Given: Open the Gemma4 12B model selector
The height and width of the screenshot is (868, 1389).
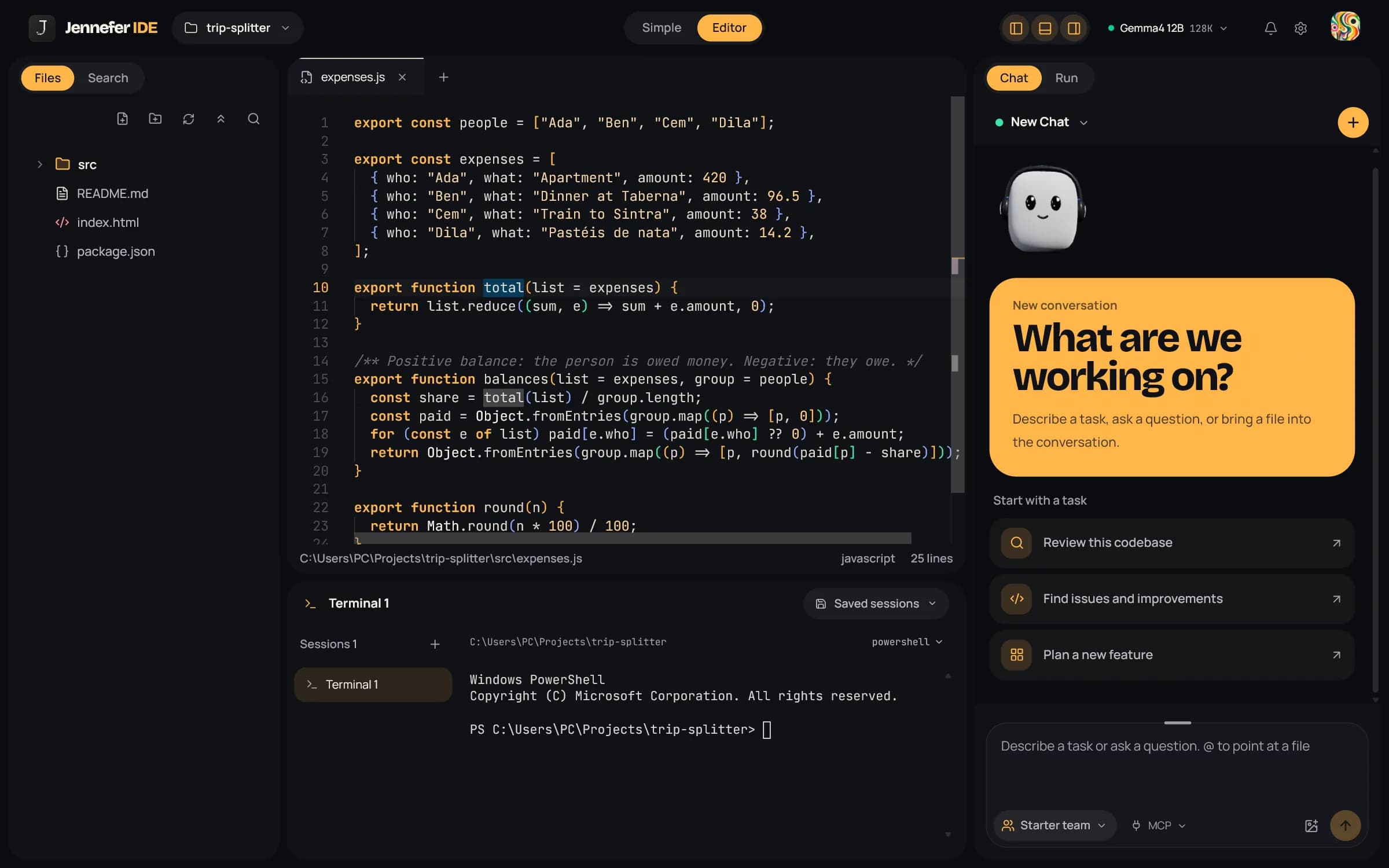Looking at the screenshot, I should pos(1167,28).
